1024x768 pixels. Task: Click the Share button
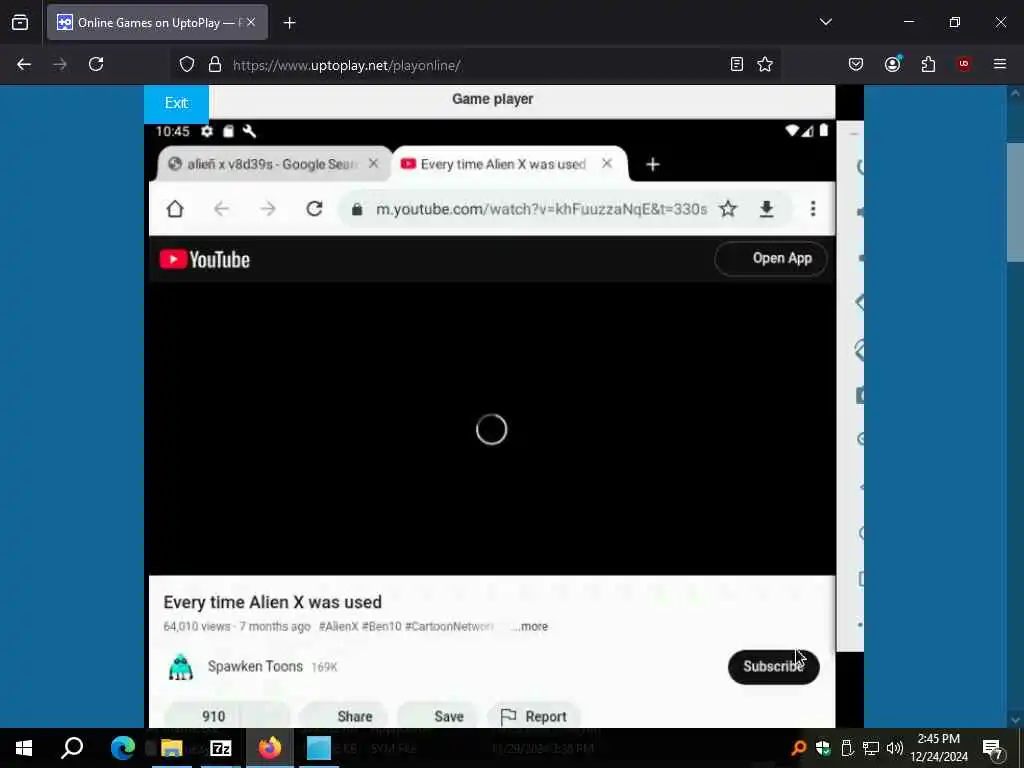[344, 716]
